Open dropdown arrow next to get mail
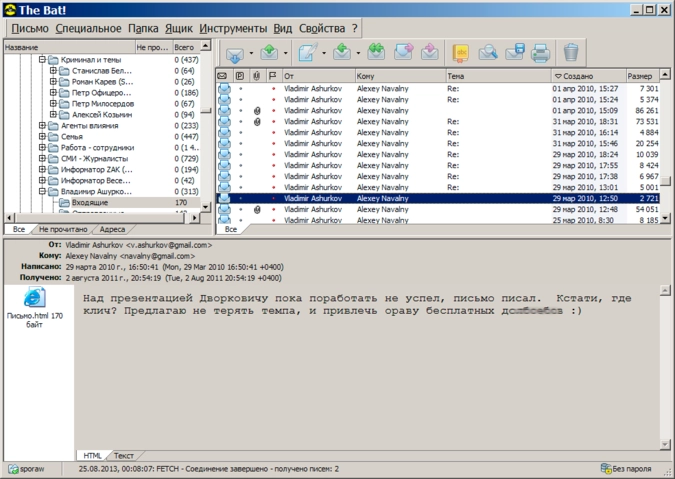Screen dimensions: 675x479 pos(250,53)
